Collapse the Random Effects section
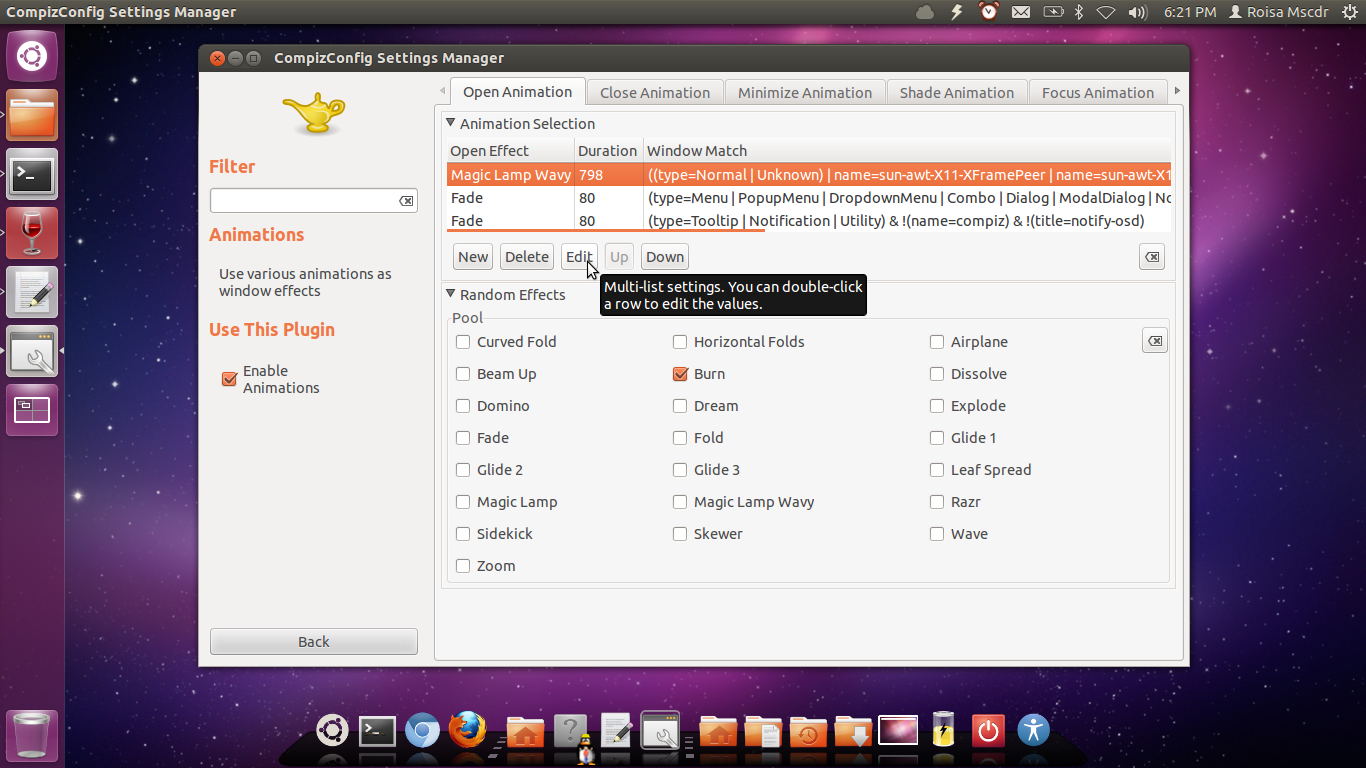This screenshot has height=768, width=1366. (451, 294)
